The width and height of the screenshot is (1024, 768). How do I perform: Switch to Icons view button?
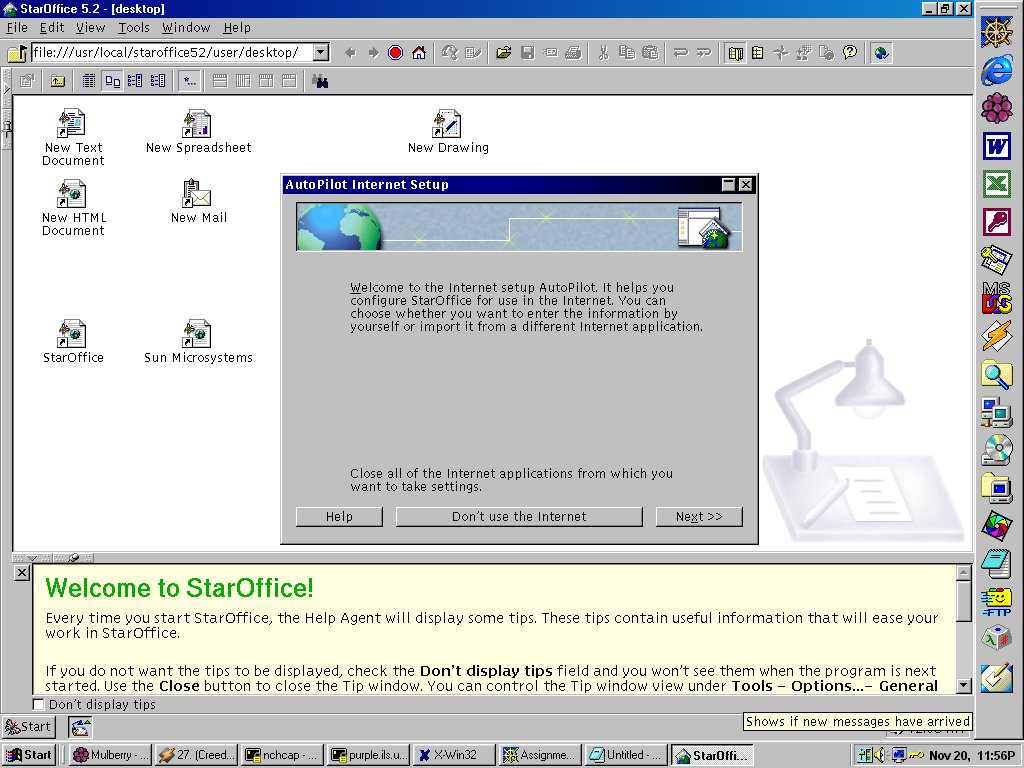[112, 81]
